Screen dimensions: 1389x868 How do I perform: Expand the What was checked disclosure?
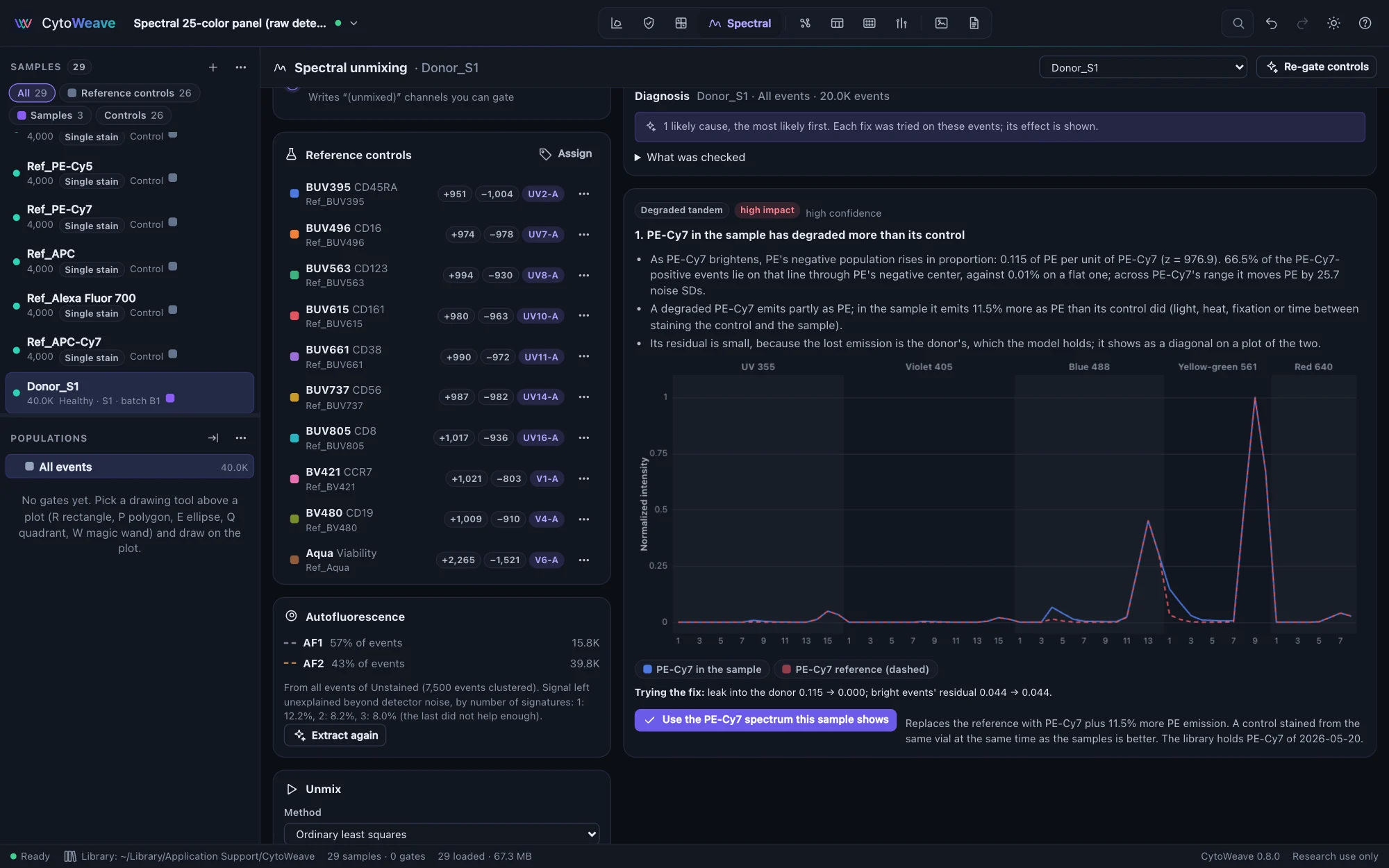pos(690,158)
